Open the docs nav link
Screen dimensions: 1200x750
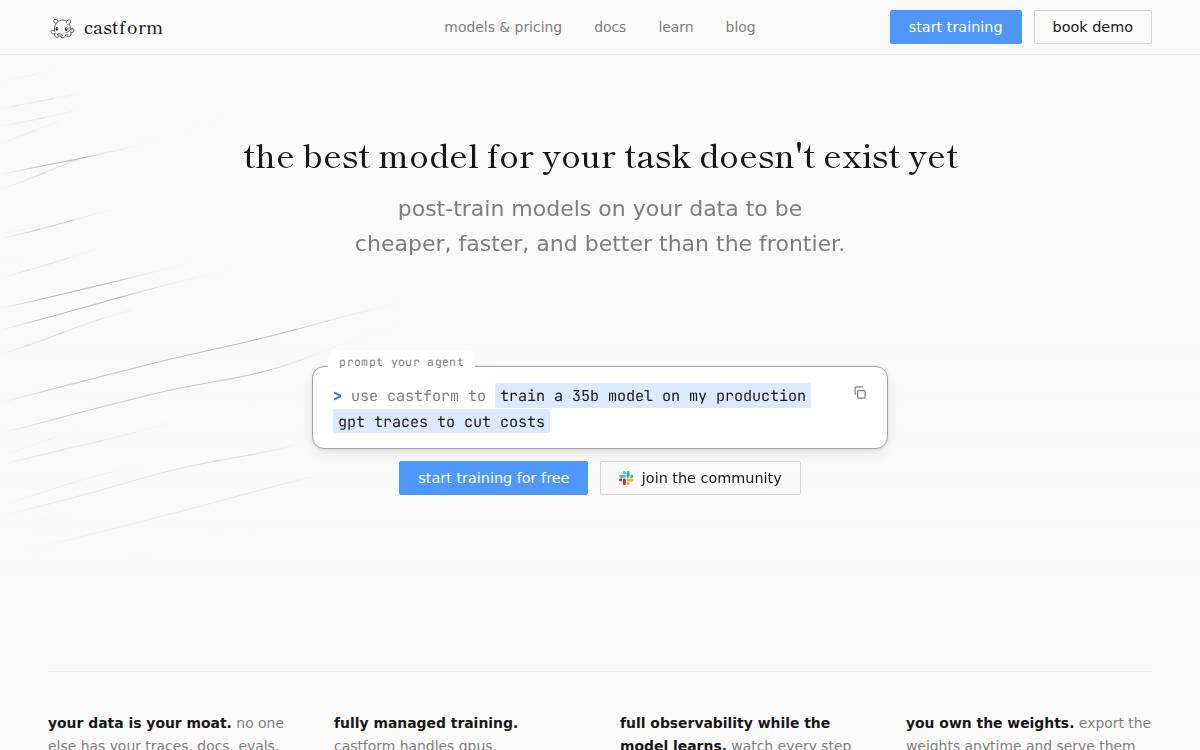click(610, 27)
